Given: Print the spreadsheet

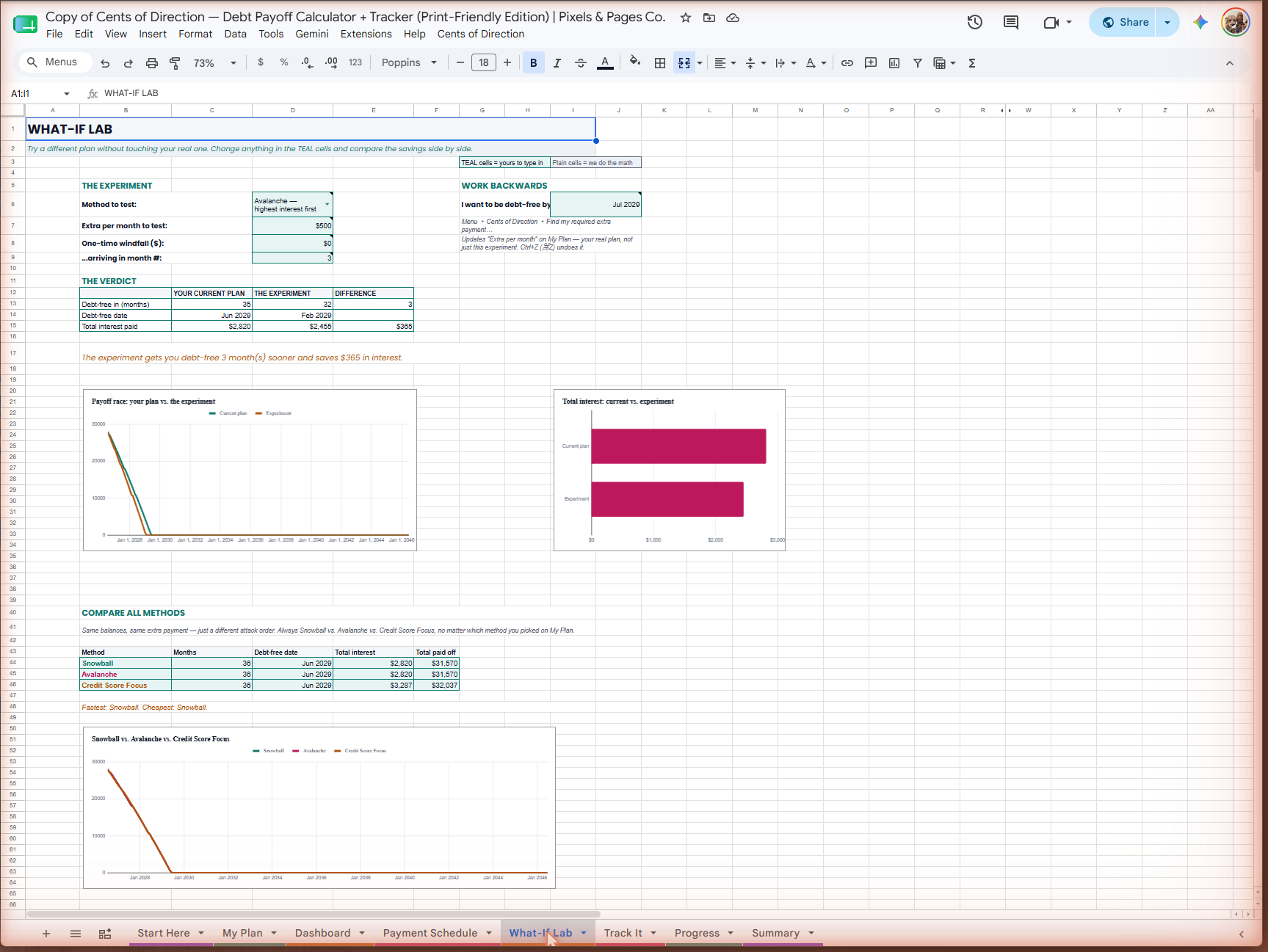Looking at the screenshot, I should pos(152,63).
